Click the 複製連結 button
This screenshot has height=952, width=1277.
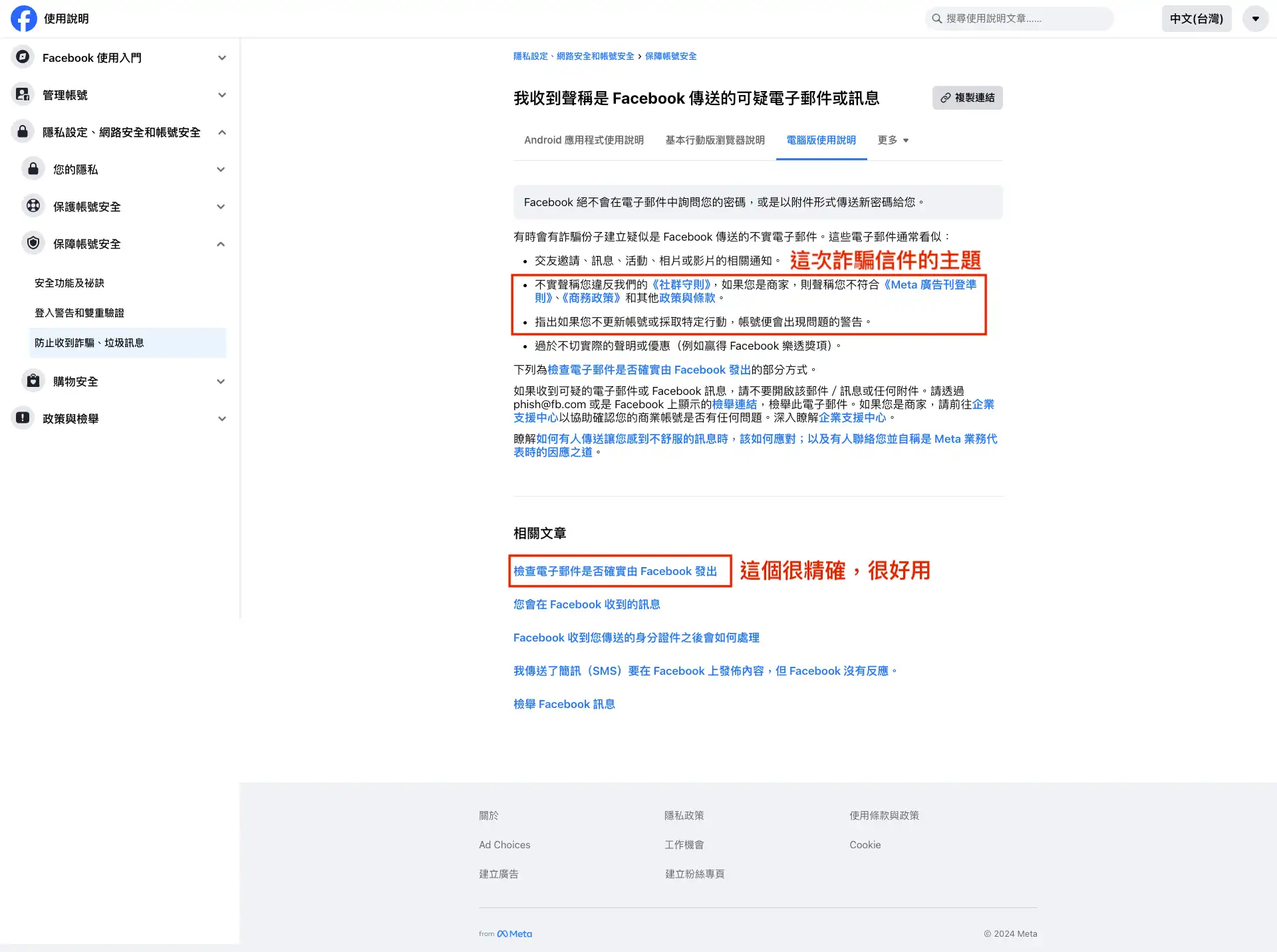967,98
